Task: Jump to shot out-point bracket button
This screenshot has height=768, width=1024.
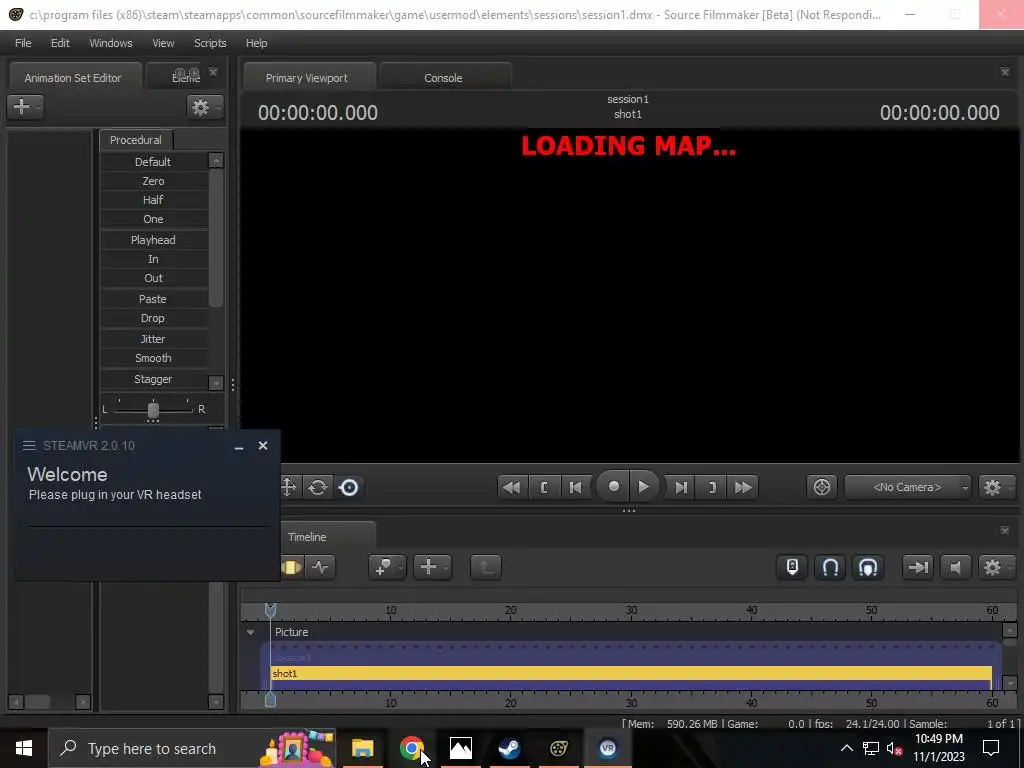Action: [712, 487]
